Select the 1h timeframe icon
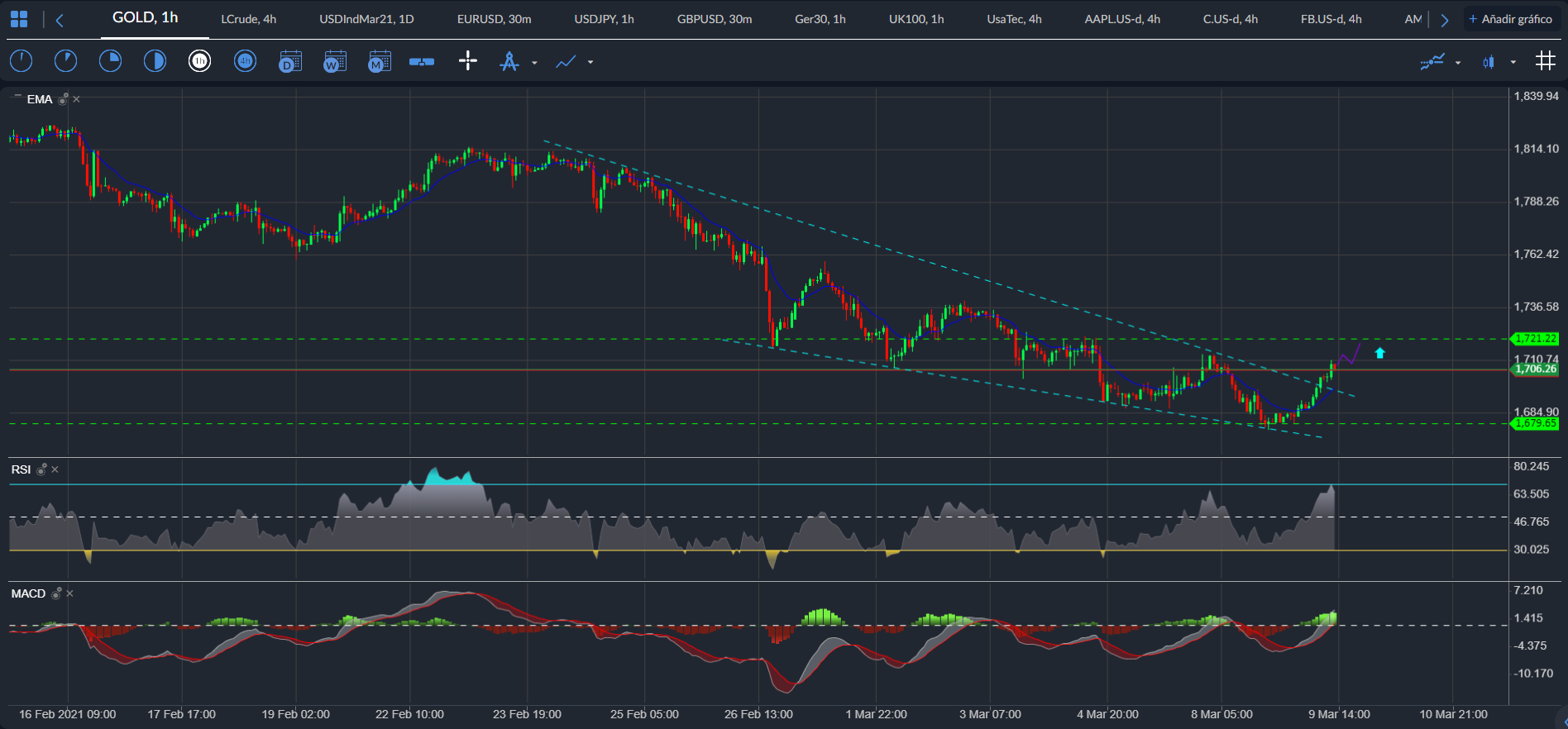This screenshot has height=729, width=1568. pyautogui.click(x=199, y=61)
